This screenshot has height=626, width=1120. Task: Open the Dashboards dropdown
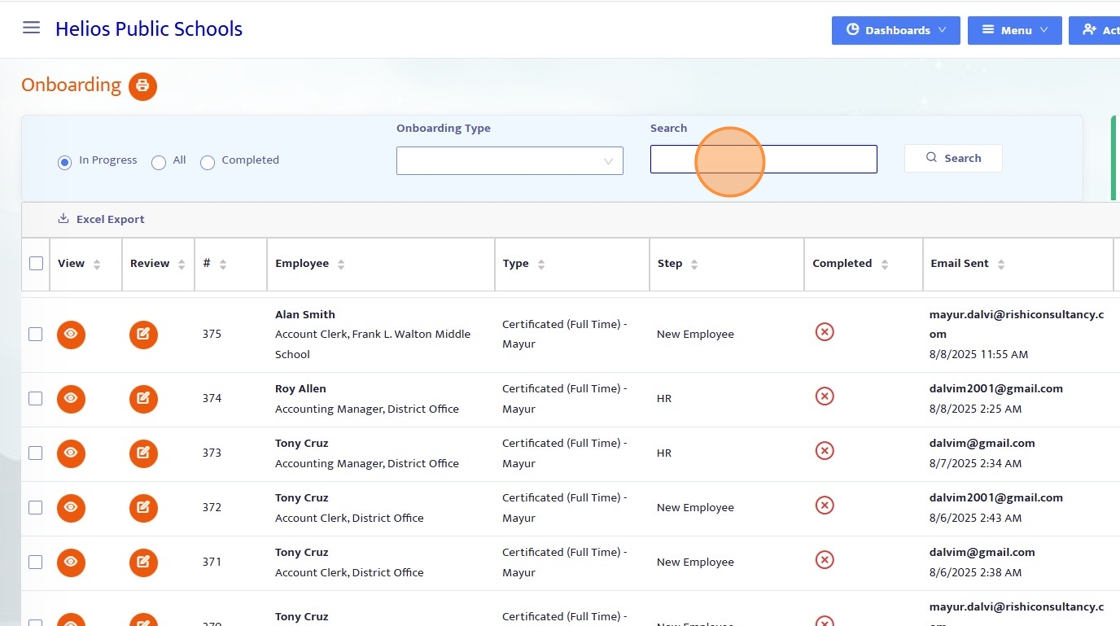point(895,30)
